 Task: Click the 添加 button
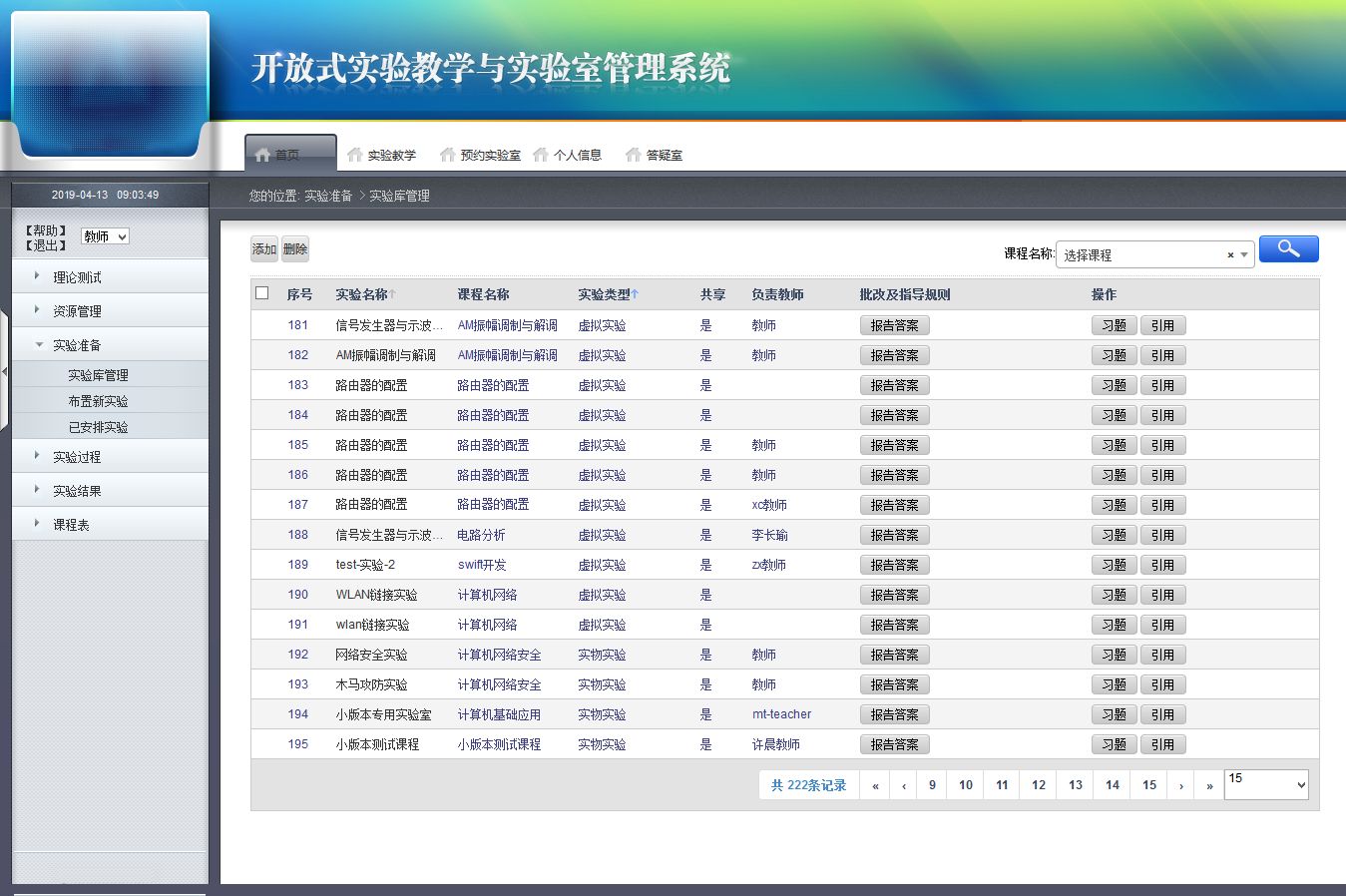click(x=264, y=249)
